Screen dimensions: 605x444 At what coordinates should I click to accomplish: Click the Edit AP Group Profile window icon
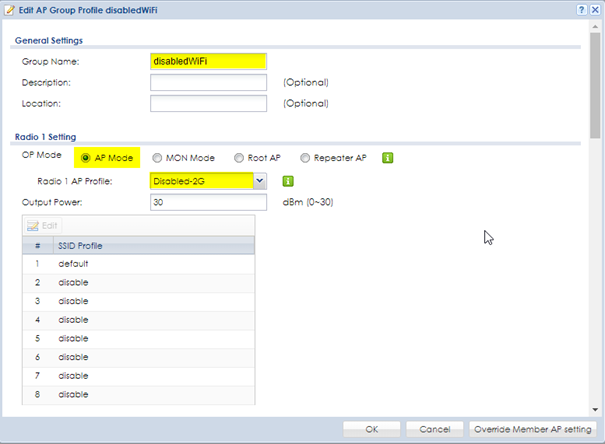click(9, 9)
